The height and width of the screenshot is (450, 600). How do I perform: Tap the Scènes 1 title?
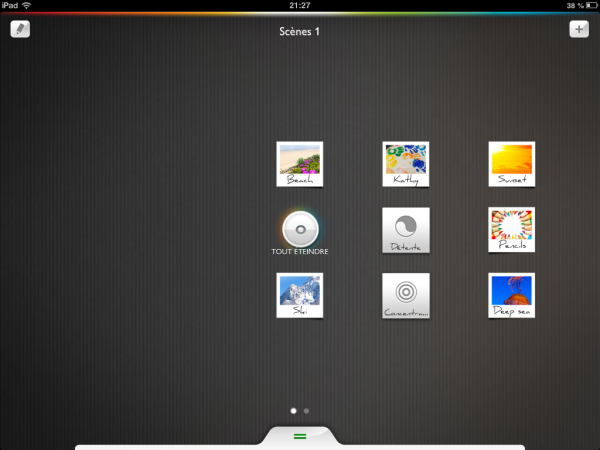point(300,32)
